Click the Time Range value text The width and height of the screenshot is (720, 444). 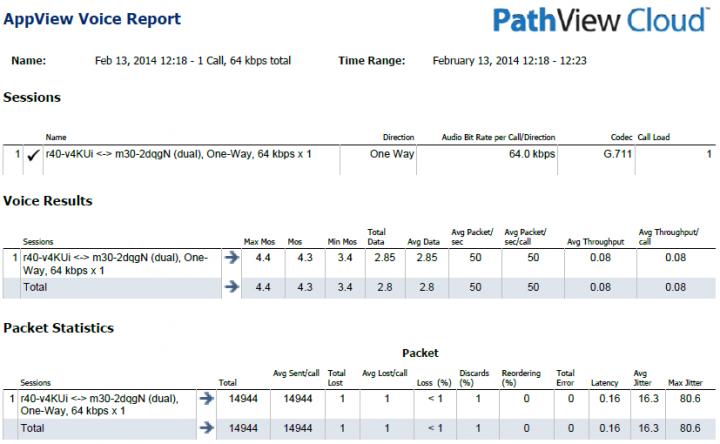pyautogui.click(x=508, y=60)
